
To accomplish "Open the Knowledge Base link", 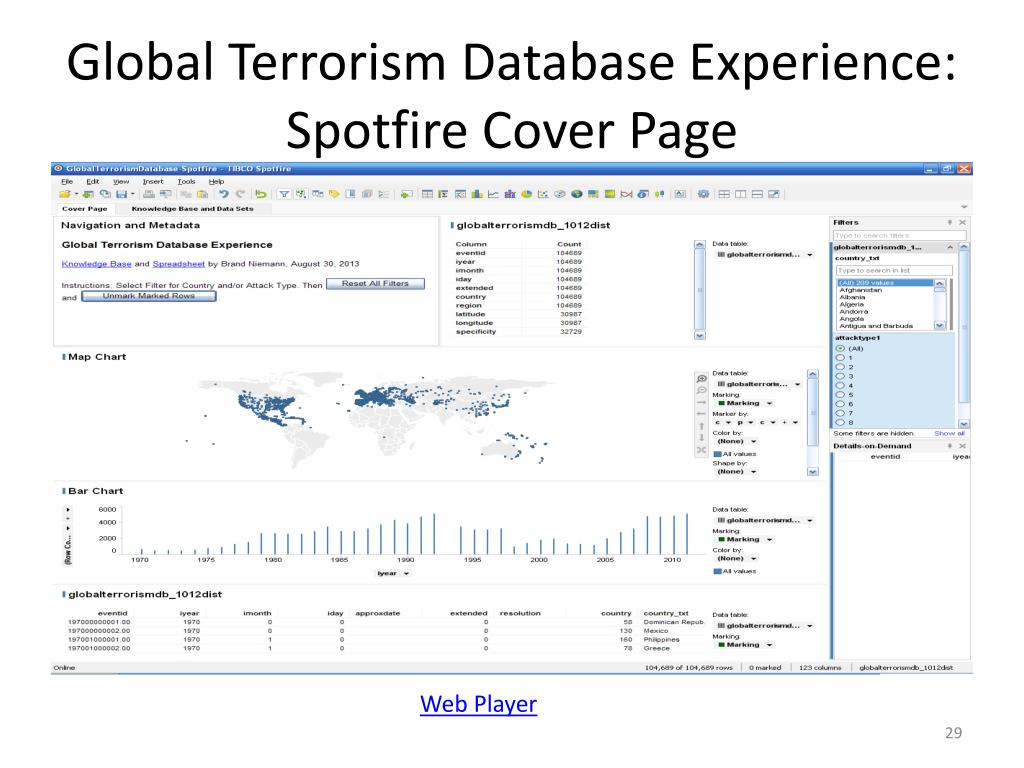I will tap(97, 264).
